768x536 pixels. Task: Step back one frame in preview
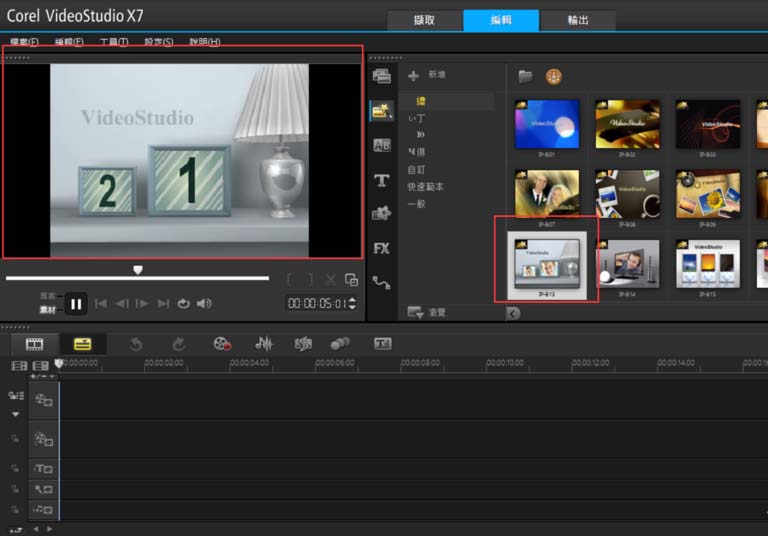pos(121,304)
